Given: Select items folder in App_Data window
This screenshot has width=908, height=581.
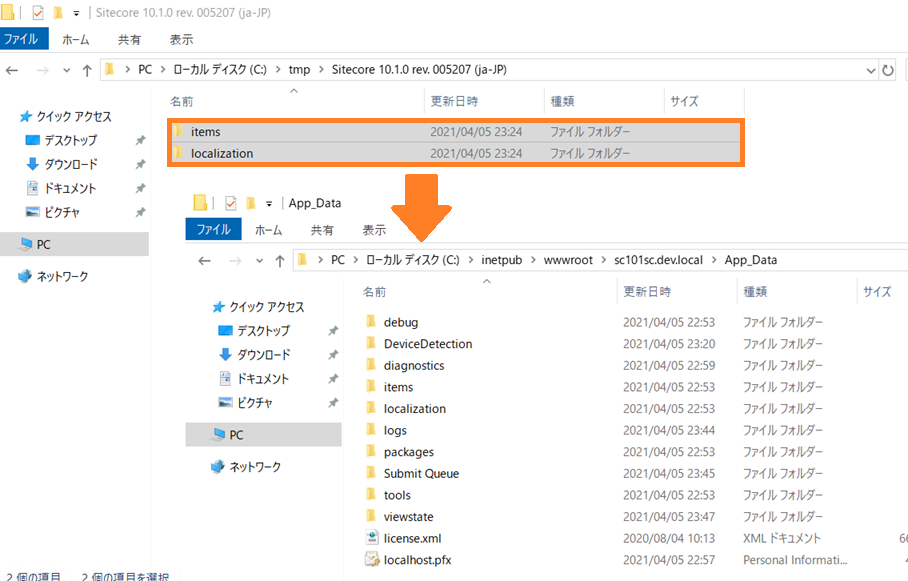Looking at the screenshot, I should [398, 387].
